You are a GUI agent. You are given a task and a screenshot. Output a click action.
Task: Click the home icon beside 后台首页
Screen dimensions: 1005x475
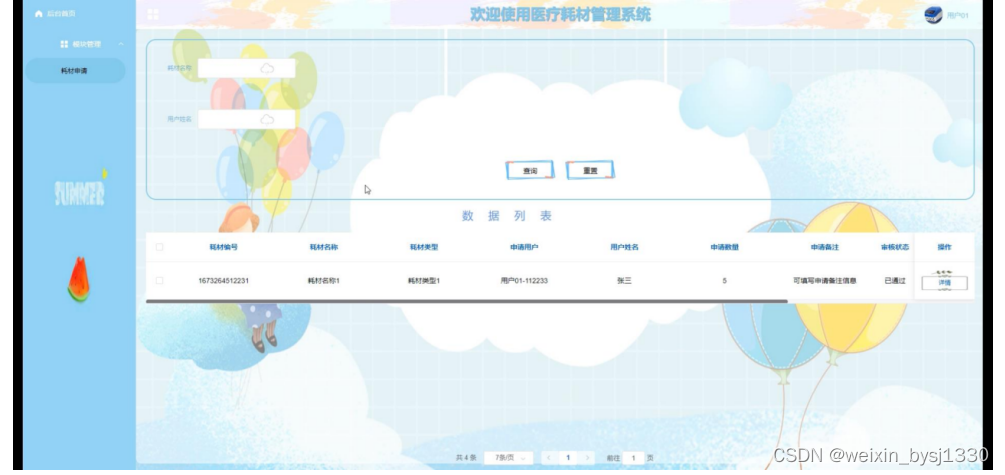tap(38, 14)
